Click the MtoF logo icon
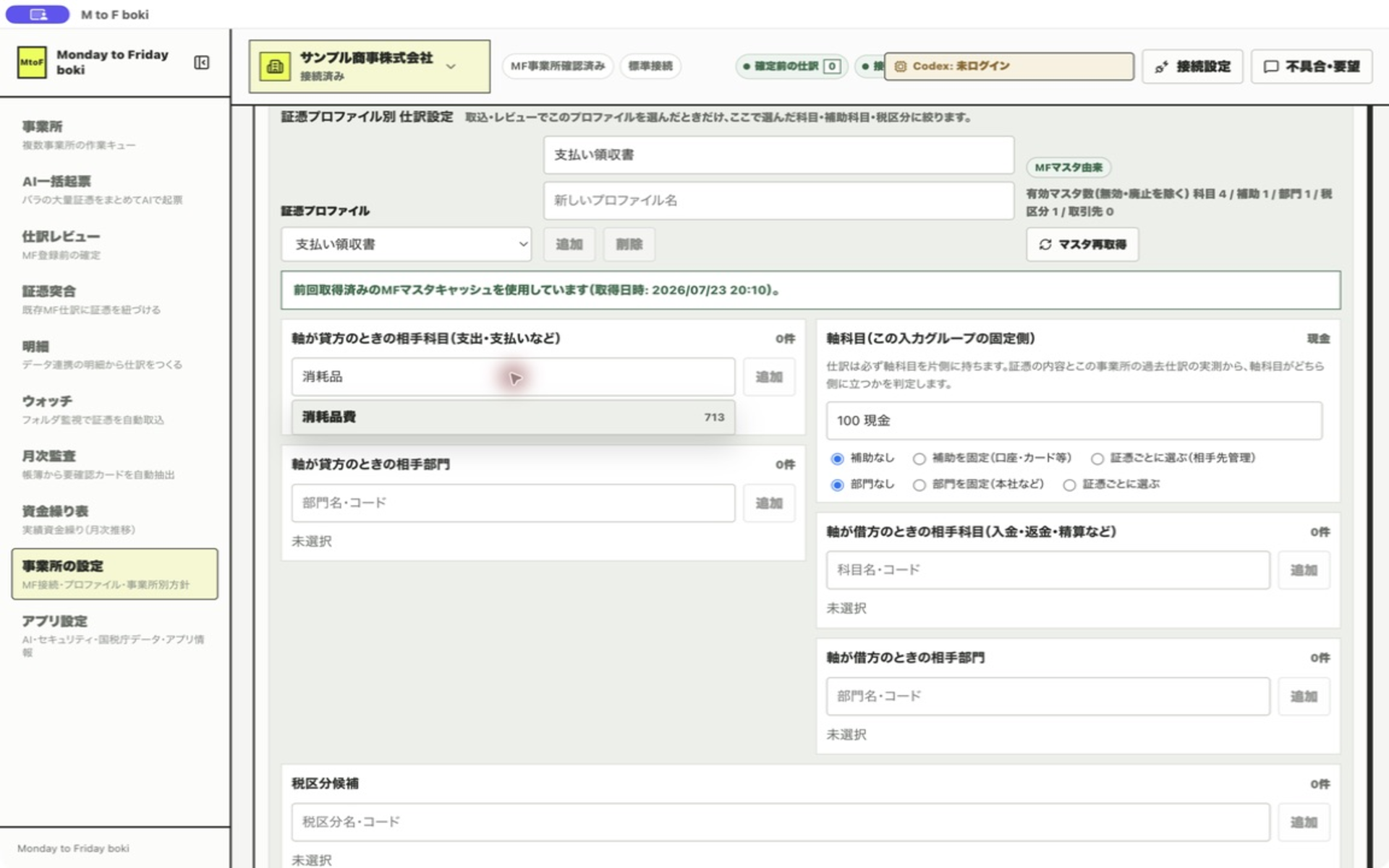Screen dimensions: 1389x868 pyautogui.click(x=32, y=62)
